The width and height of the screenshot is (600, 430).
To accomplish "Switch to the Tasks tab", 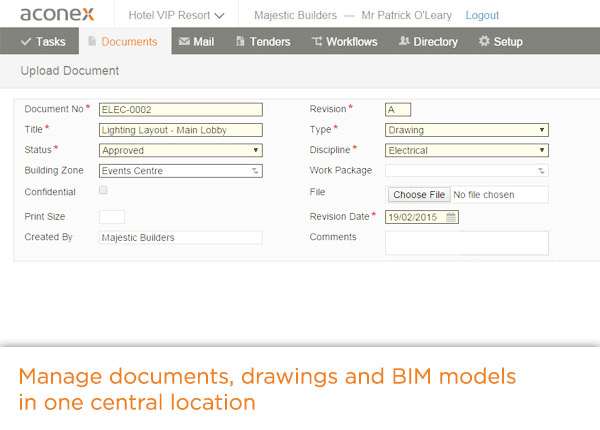I will tap(43, 42).
